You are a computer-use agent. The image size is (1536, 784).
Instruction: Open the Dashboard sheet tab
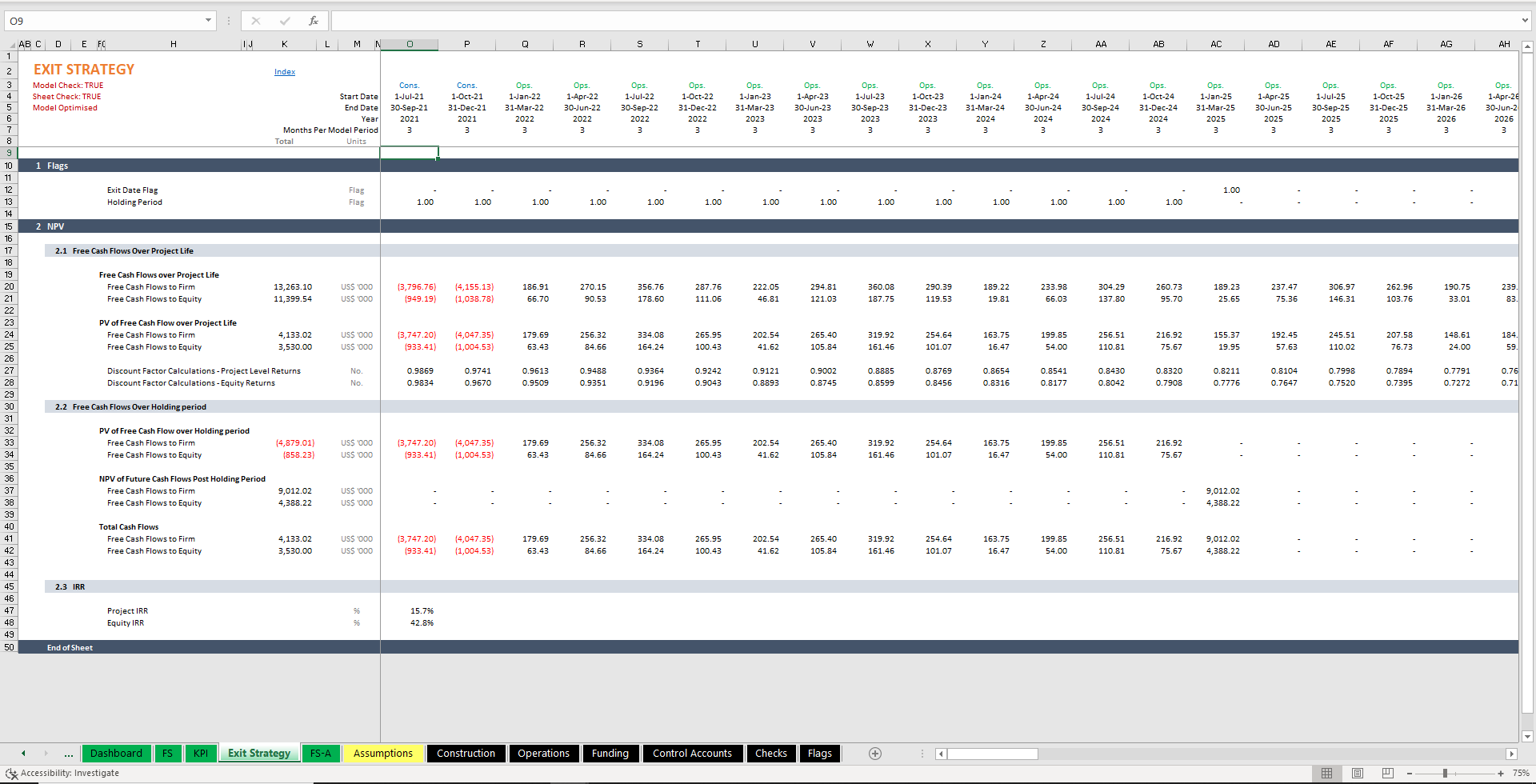click(x=116, y=754)
